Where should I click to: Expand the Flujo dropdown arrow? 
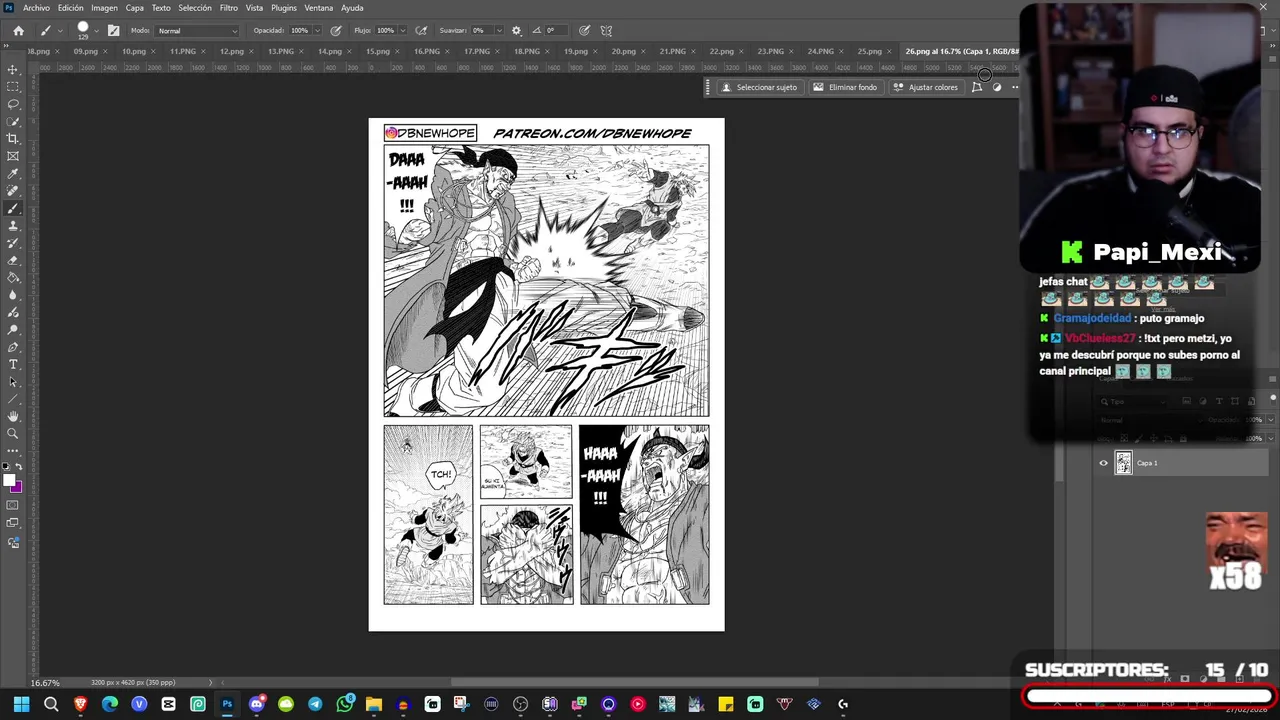(x=403, y=31)
